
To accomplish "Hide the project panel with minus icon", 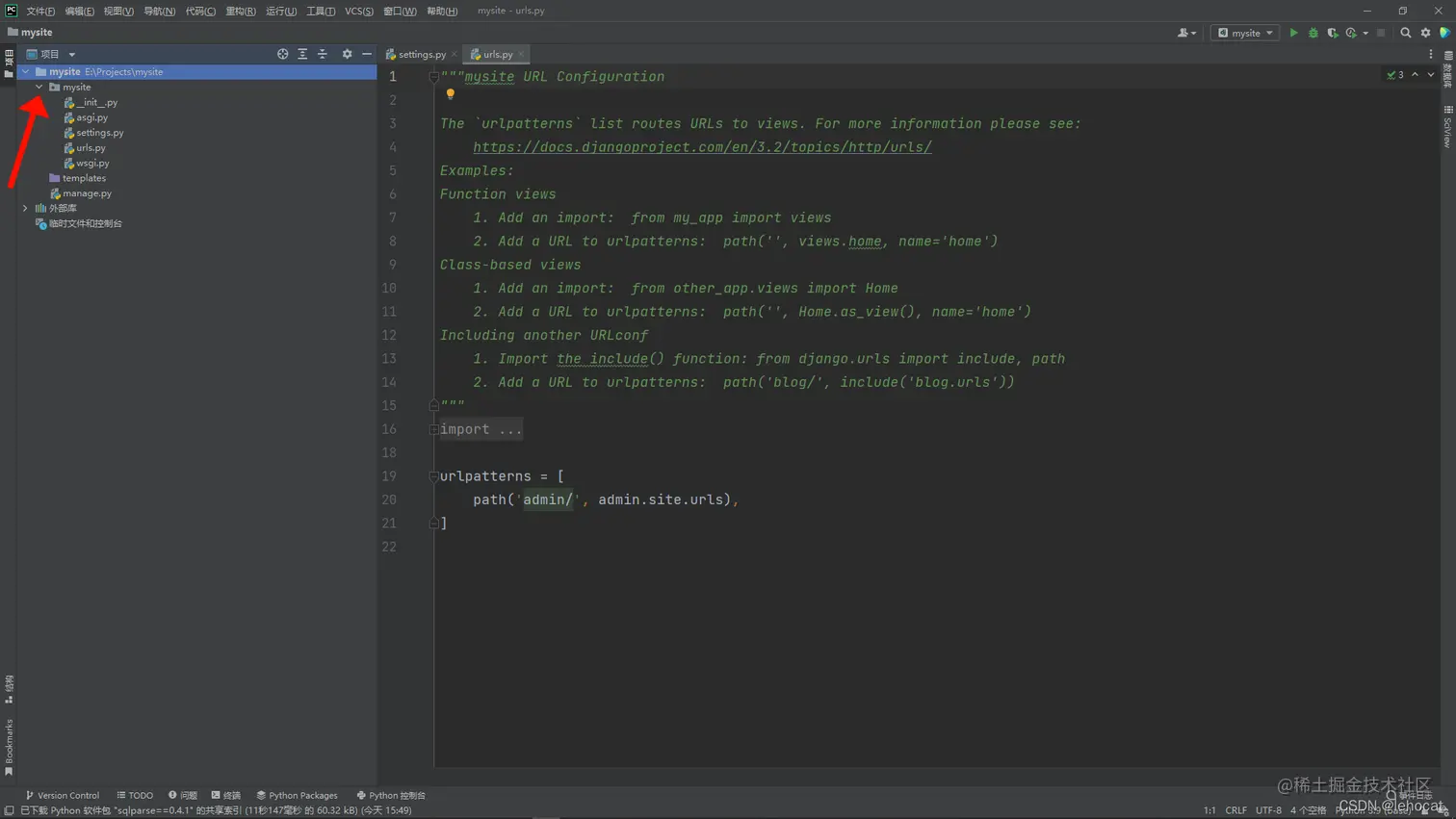I will [x=367, y=54].
